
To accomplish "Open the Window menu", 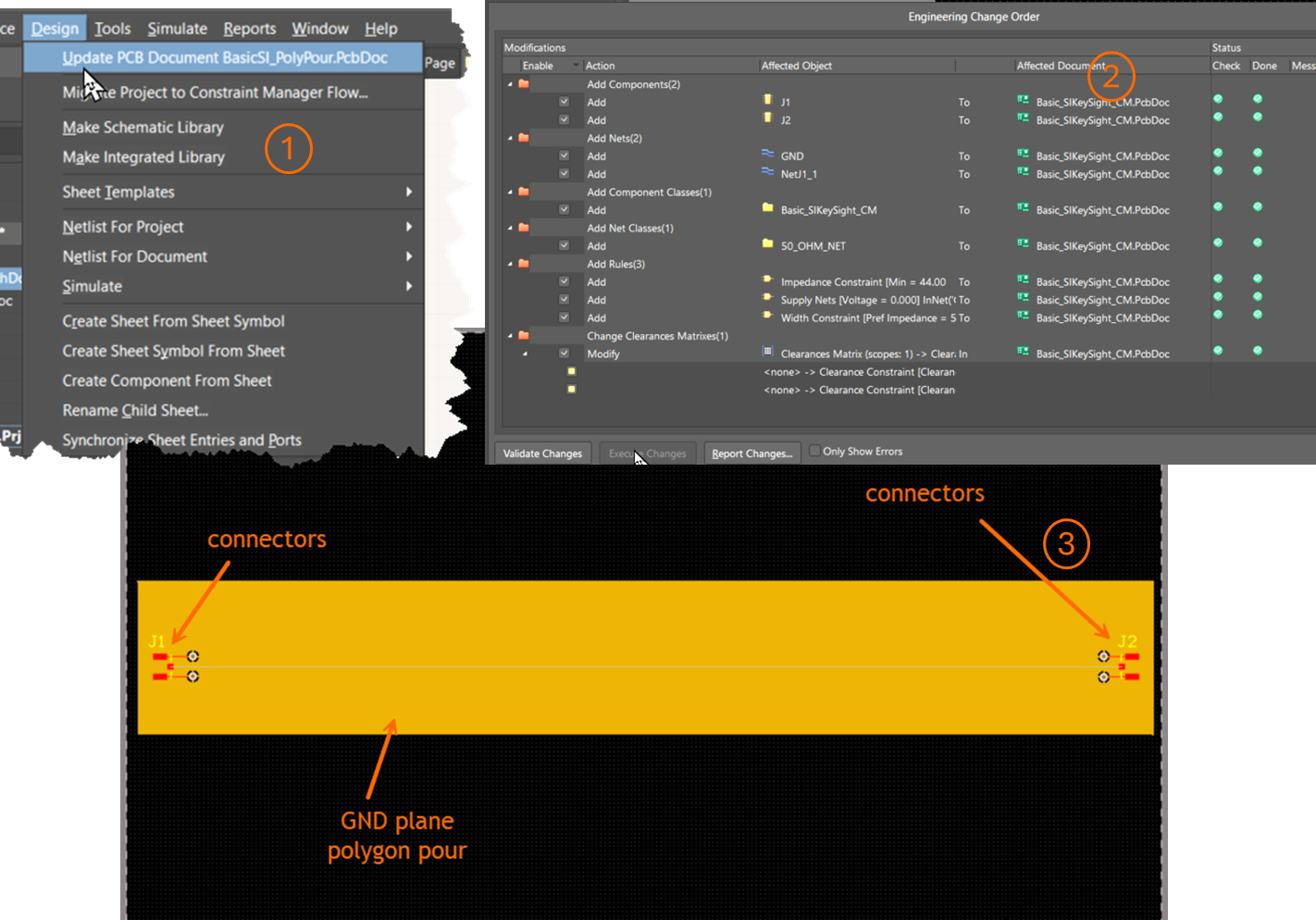I will (x=320, y=29).
